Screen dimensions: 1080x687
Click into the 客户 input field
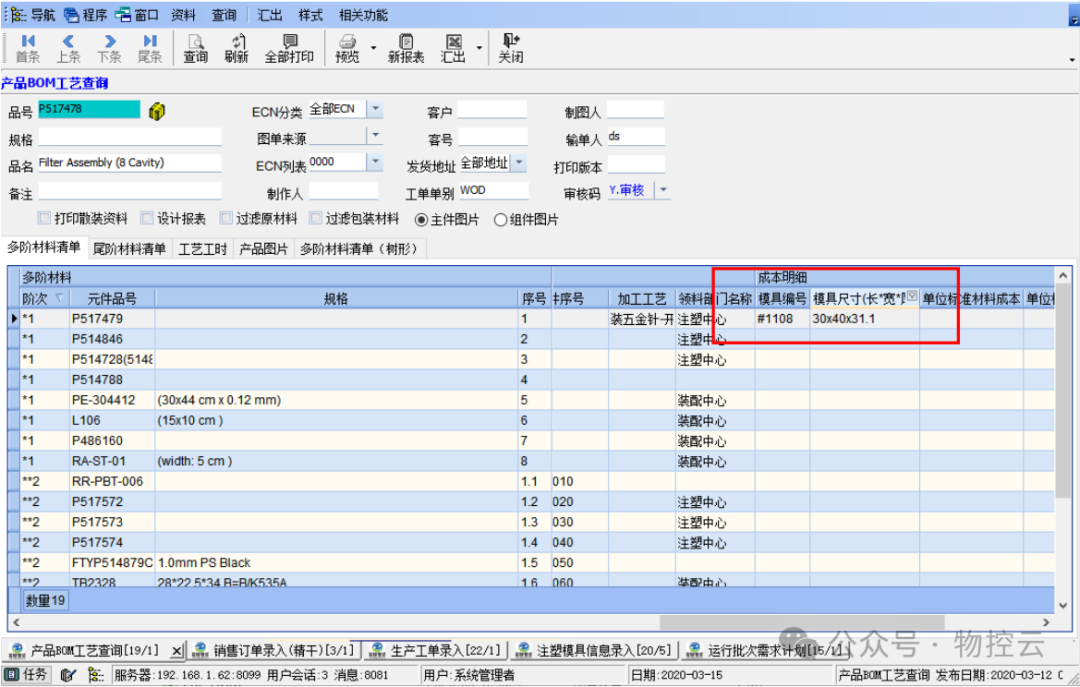click(491, 111)
